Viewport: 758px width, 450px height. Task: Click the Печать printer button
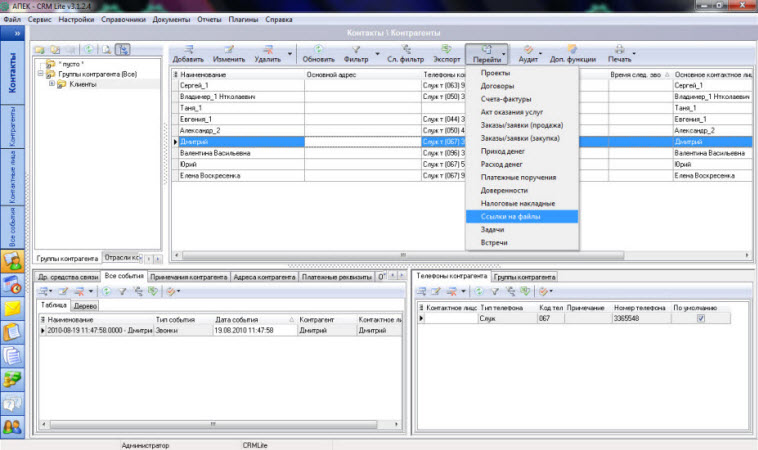tap(619, 54)
